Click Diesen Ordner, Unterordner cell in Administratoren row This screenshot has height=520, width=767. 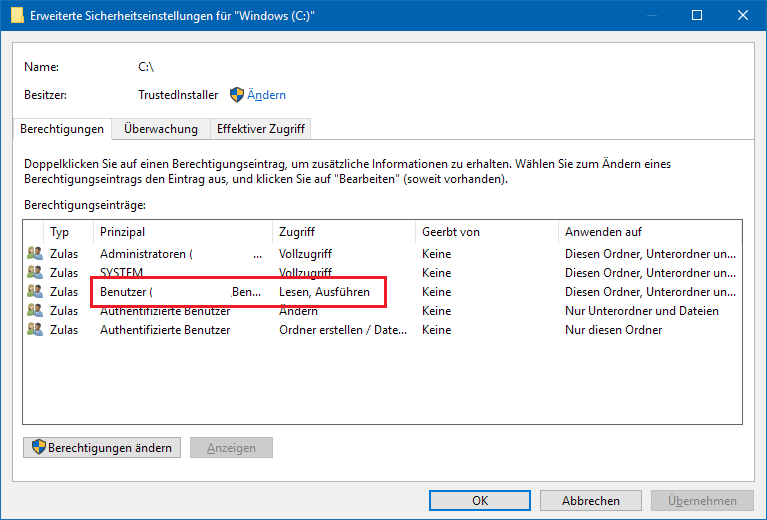650,253
